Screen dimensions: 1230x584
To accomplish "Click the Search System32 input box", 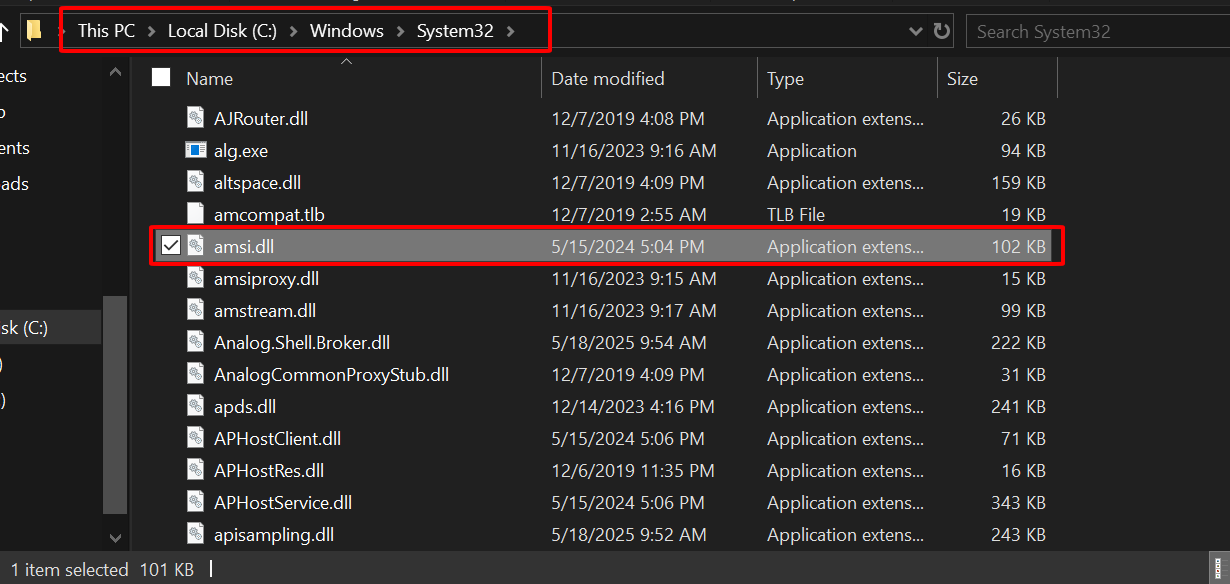I will 1098,31.
